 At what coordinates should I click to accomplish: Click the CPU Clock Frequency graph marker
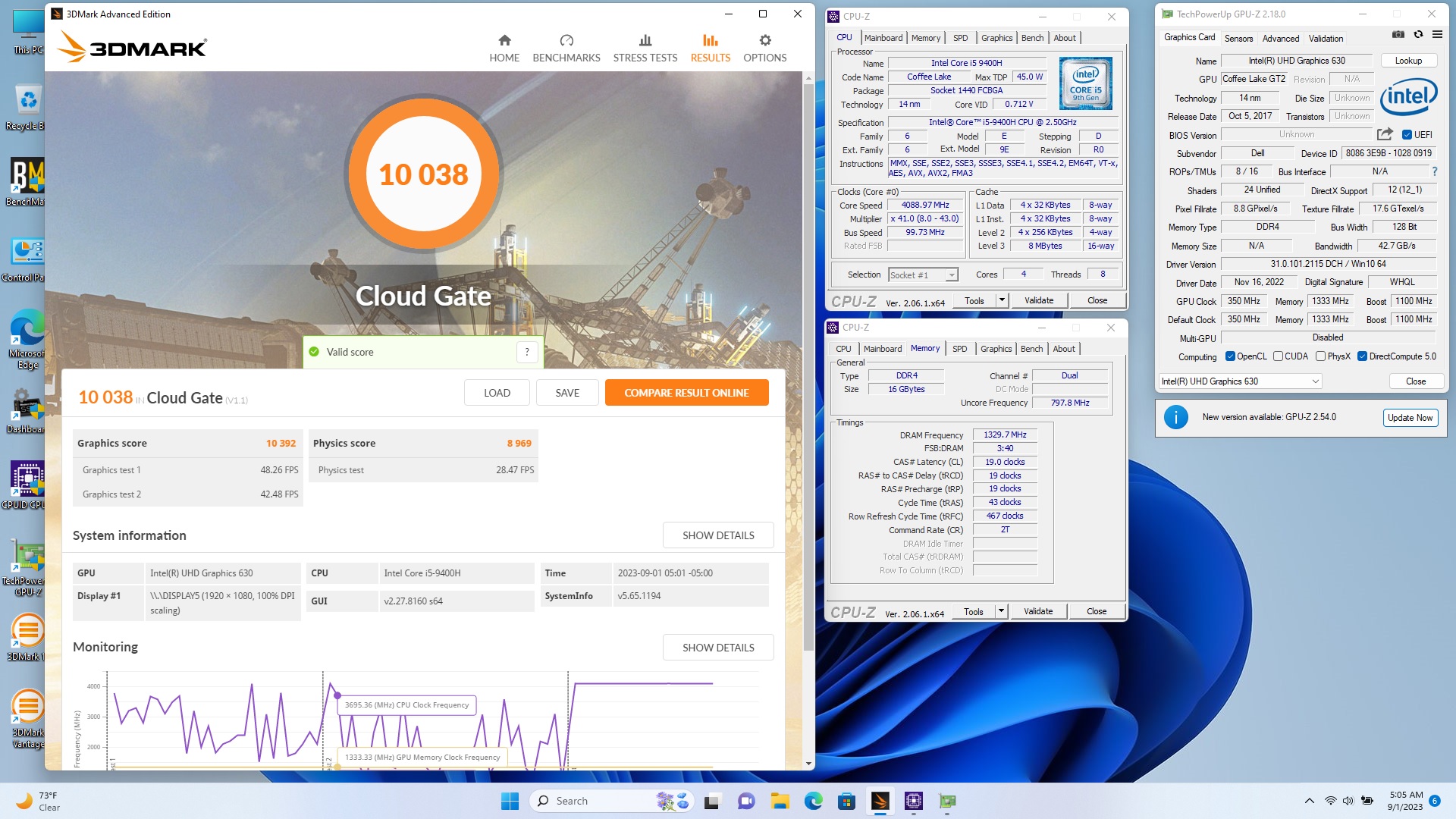pyautogui.click(x=337, y=695)
